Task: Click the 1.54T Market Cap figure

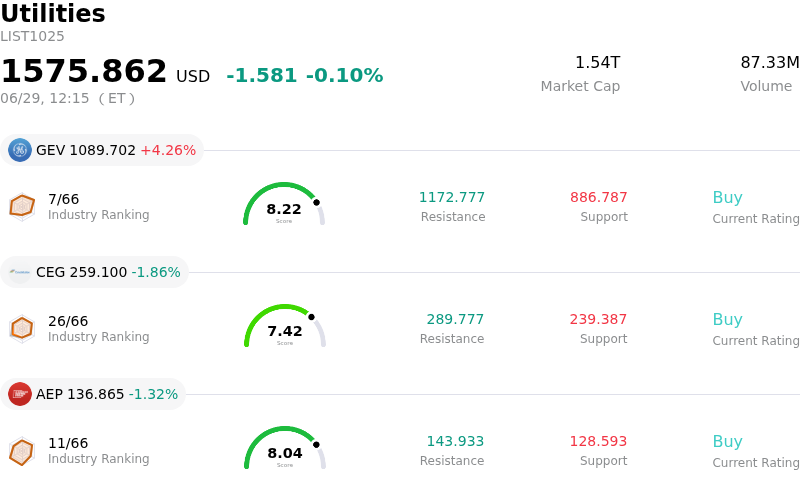Action: [x=597, y=62]
